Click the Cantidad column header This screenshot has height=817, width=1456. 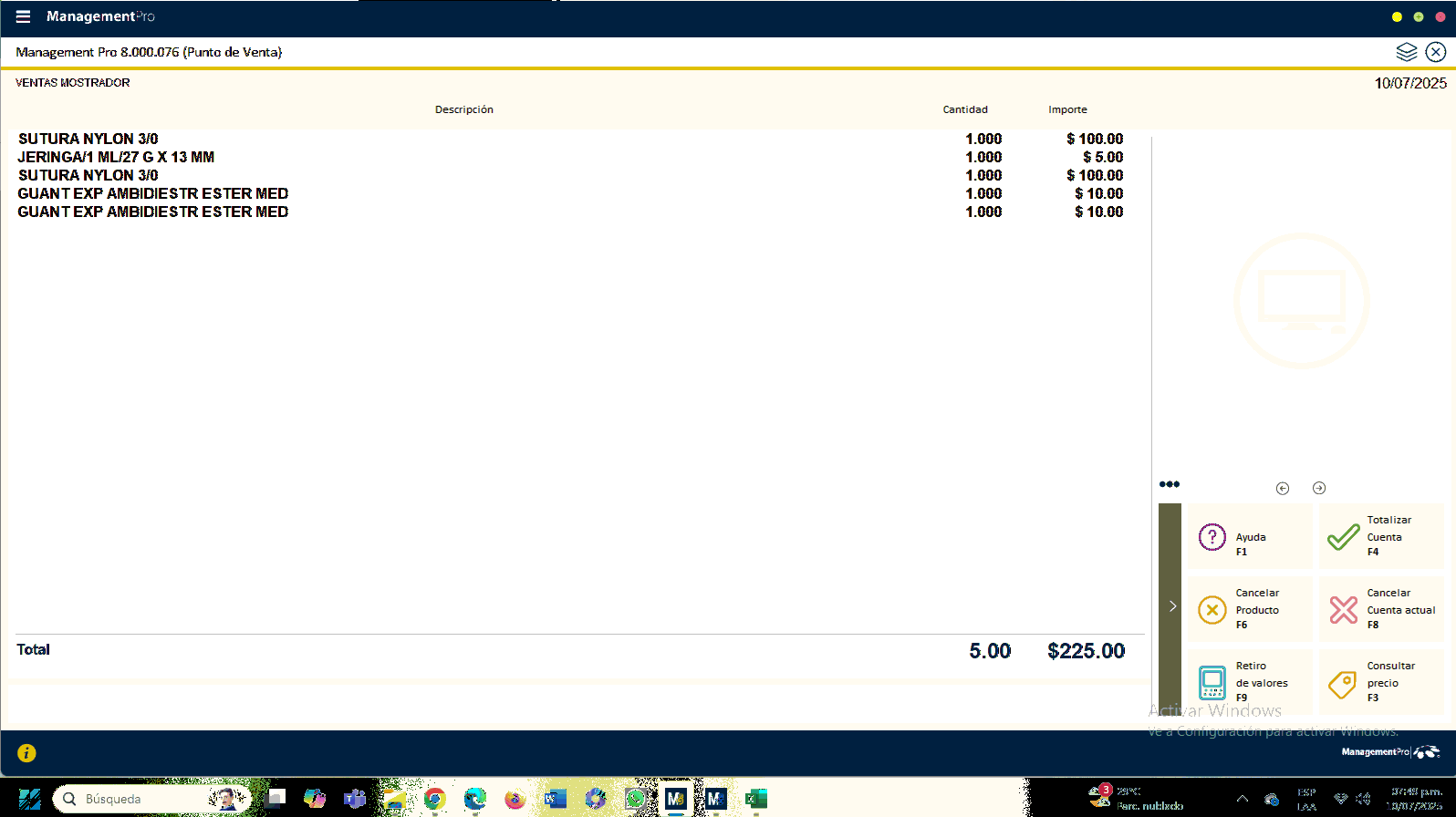965,109
